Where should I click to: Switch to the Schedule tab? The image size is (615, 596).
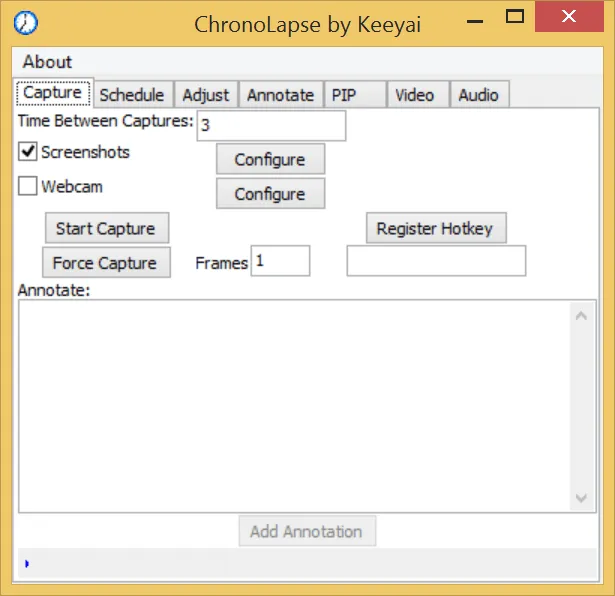pyautogui.click(x=131, y=95)
